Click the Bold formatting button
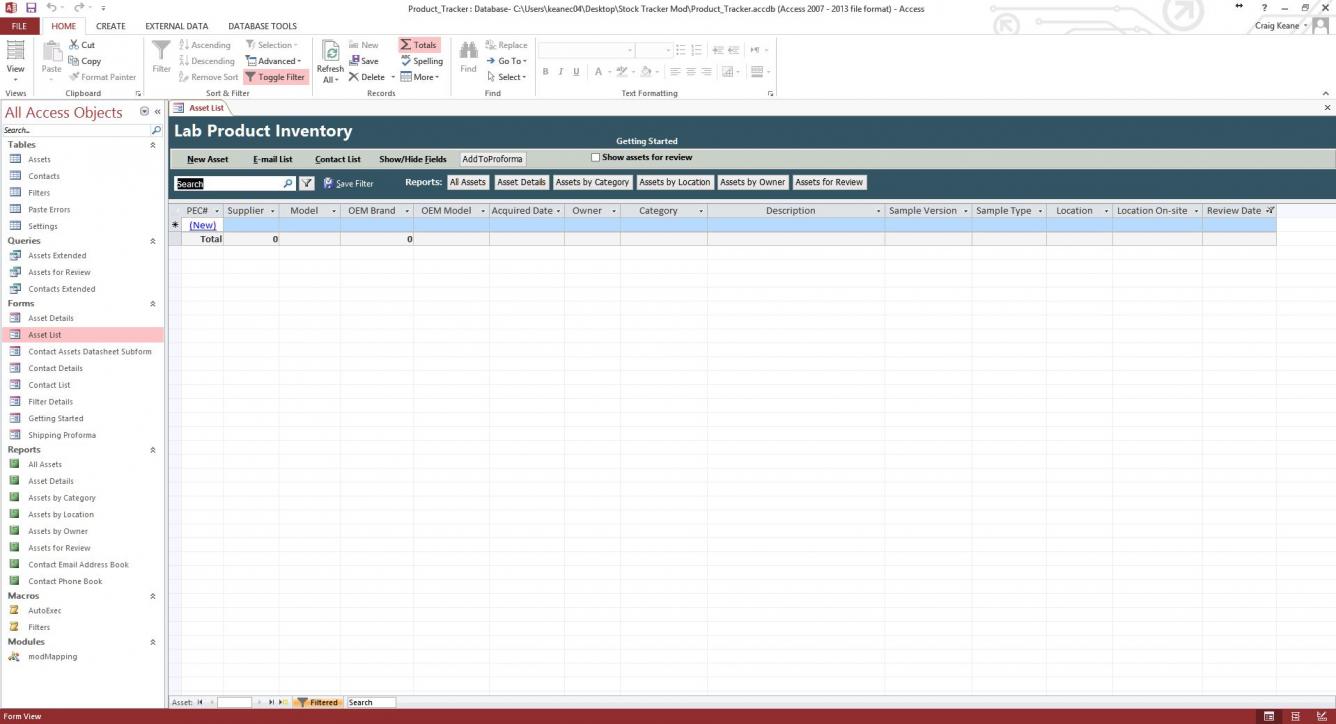 (x=546, y=72)
